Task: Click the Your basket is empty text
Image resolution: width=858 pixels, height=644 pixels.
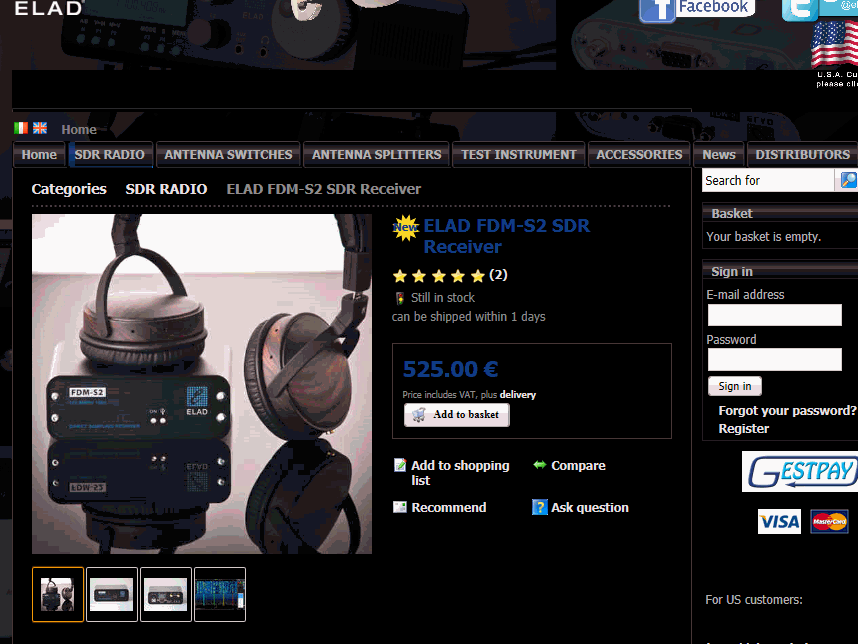Action: coord(763,236)
